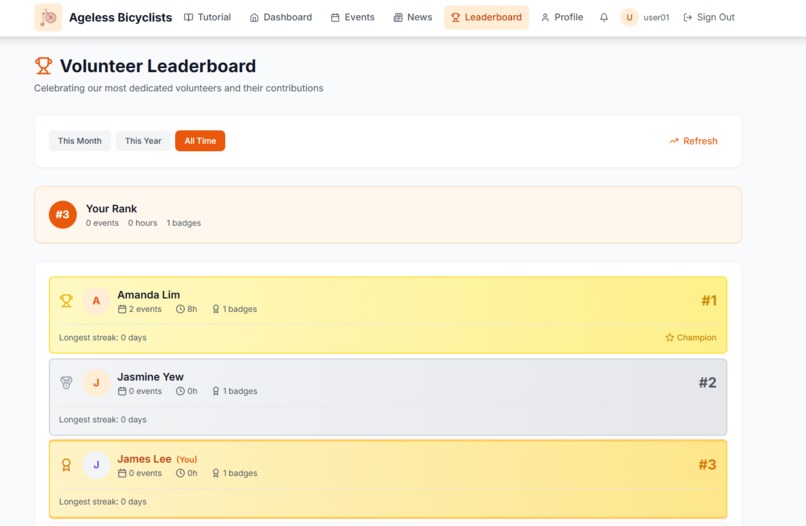
Task: Click the name Jasmine Yew
Action: pyautogui.click(x=150, y=377)
